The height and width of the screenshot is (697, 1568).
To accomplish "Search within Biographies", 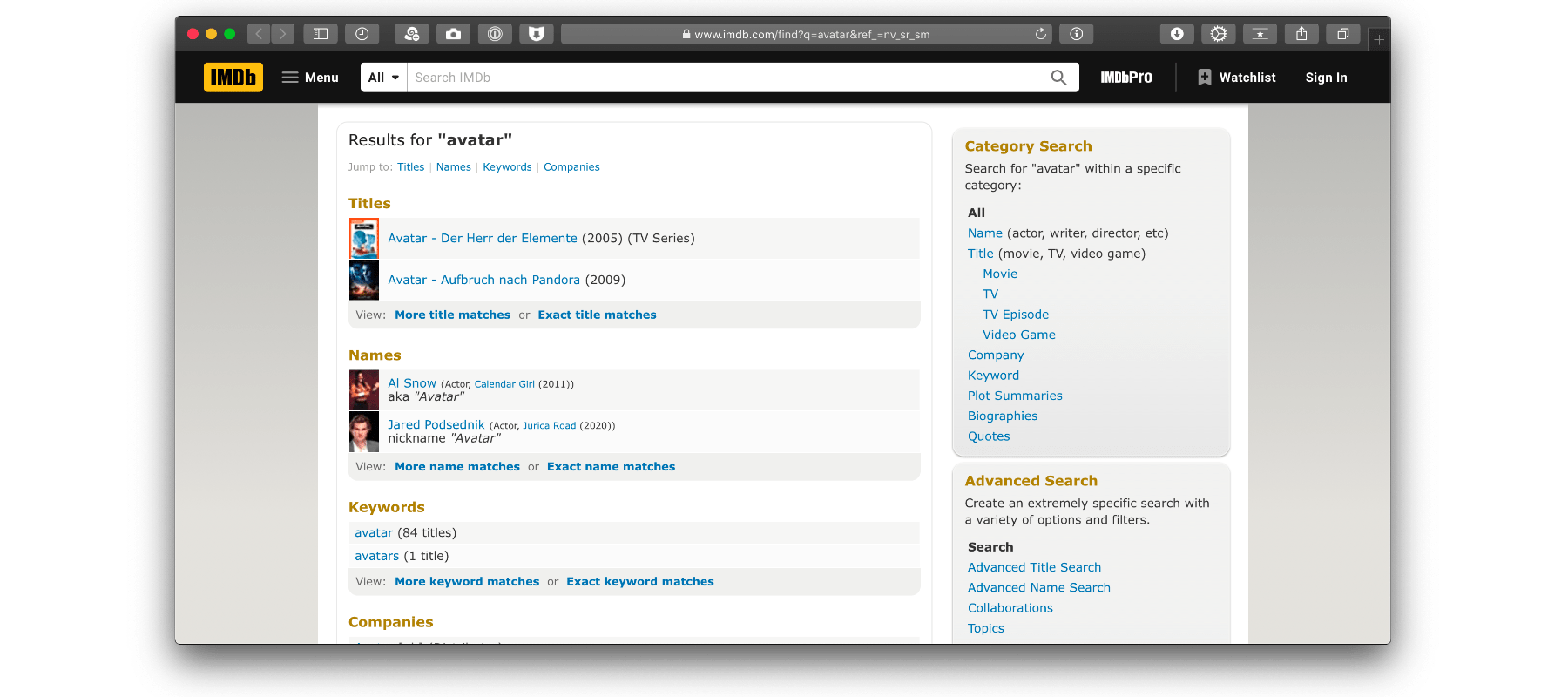I will click(1003, 416).
